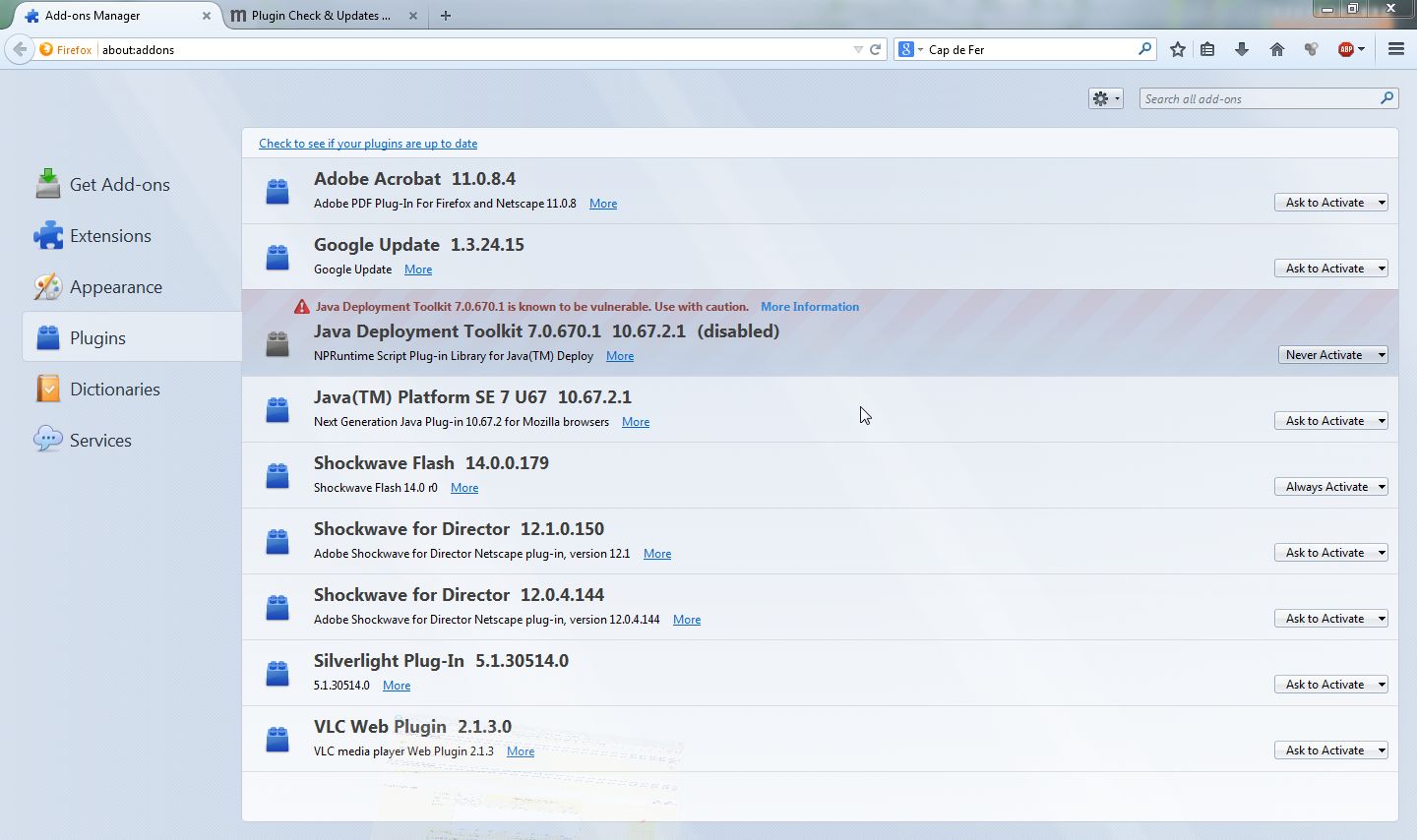
Task: Open the gear tools menu for add-ons
Action: 1105,98
